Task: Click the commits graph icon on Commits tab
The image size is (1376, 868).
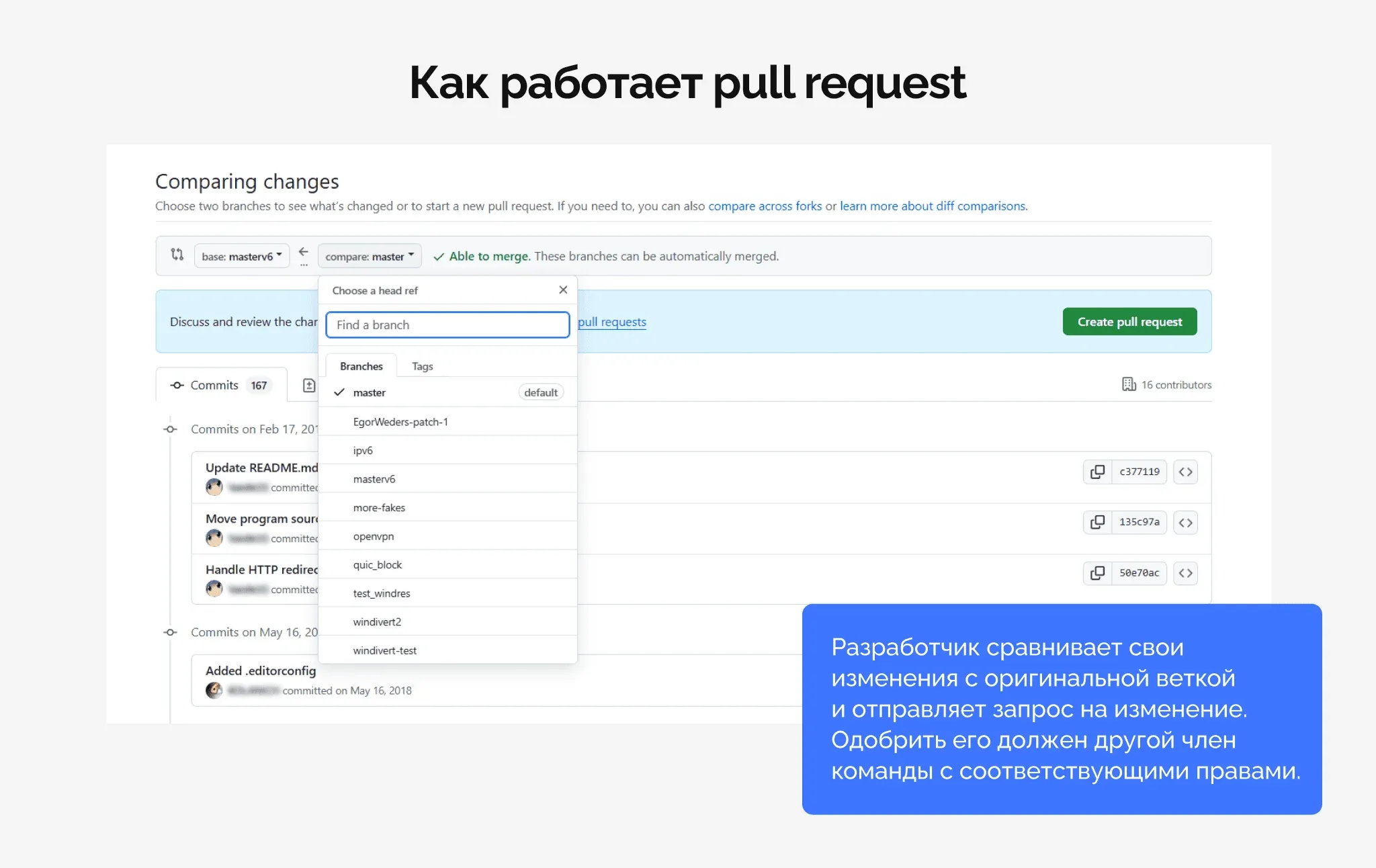Action: point(177,384)
